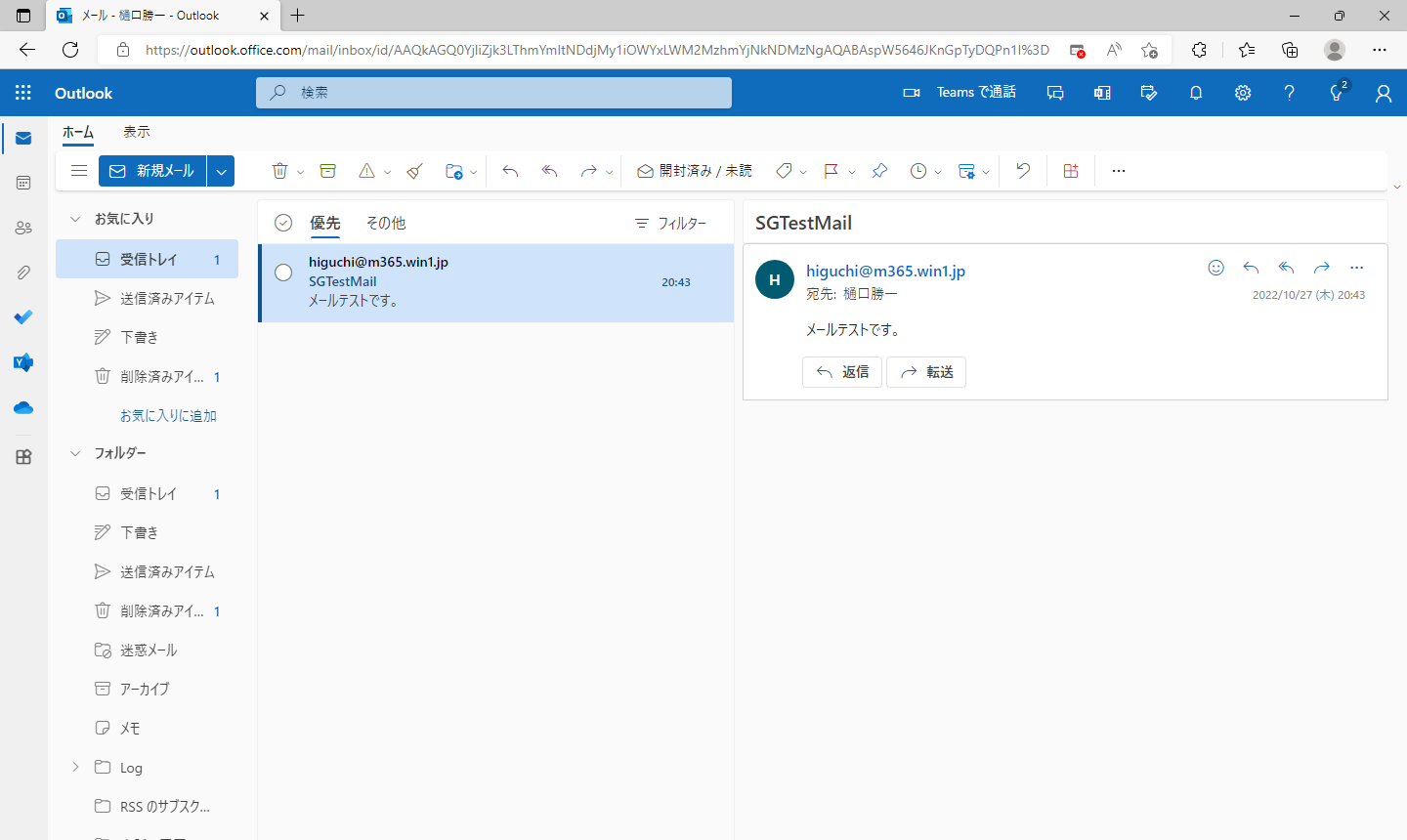Open the app launcher waffle icon
The image size is (1407, 840).
23,93
